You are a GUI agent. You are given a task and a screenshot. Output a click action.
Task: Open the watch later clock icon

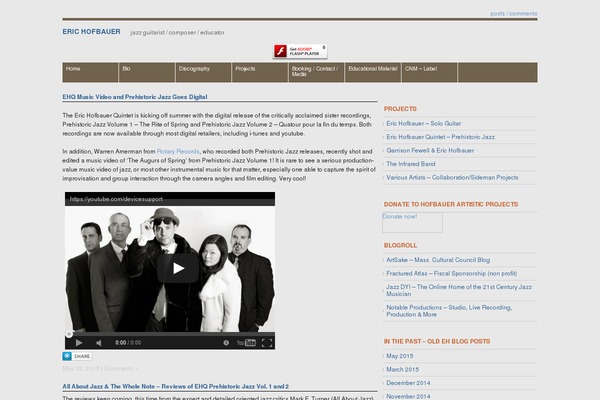coord(226,343)
